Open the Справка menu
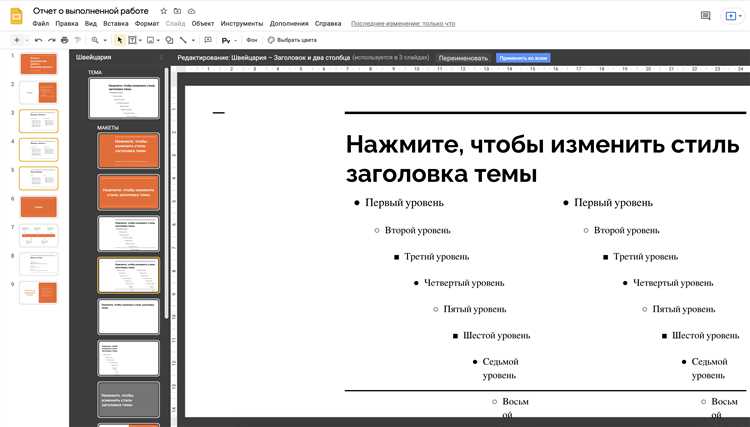 click(x=328, y=23)
